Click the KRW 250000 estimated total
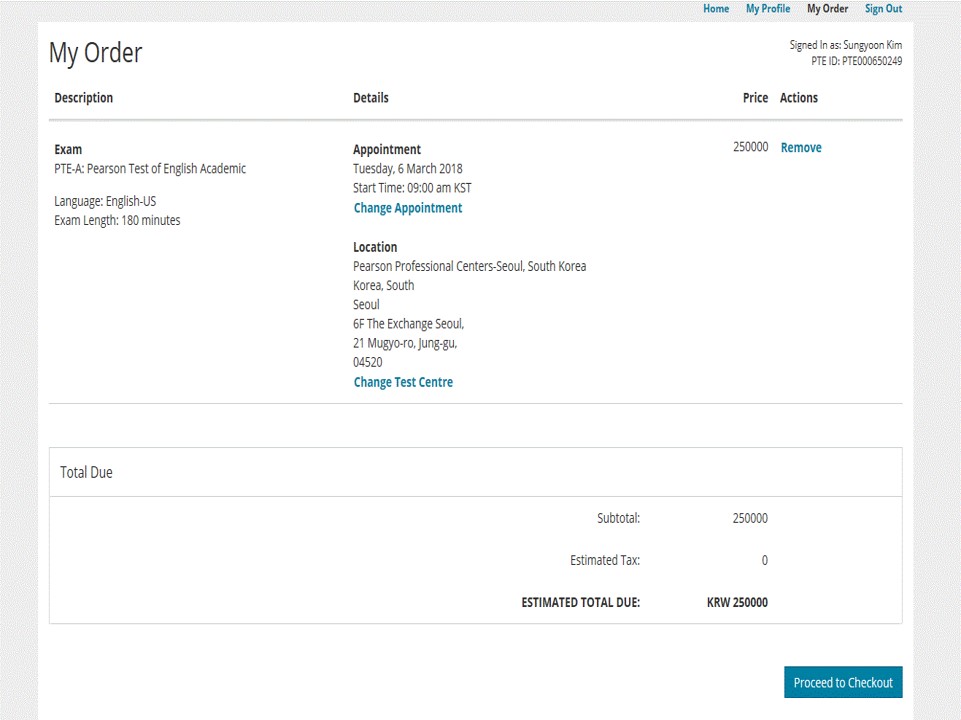 (x=737, y=603)
